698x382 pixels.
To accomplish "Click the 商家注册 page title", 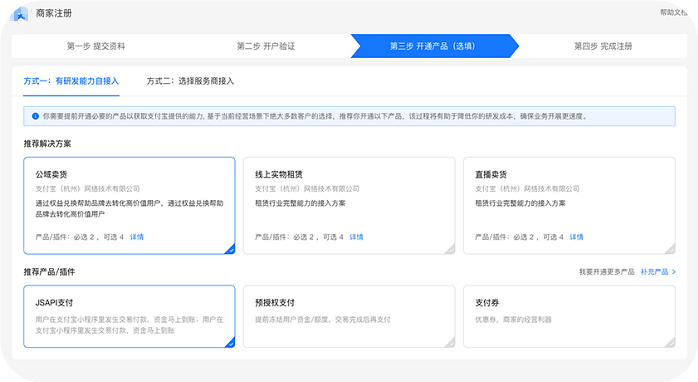I will pyautogui.click(x=54, y=13).
